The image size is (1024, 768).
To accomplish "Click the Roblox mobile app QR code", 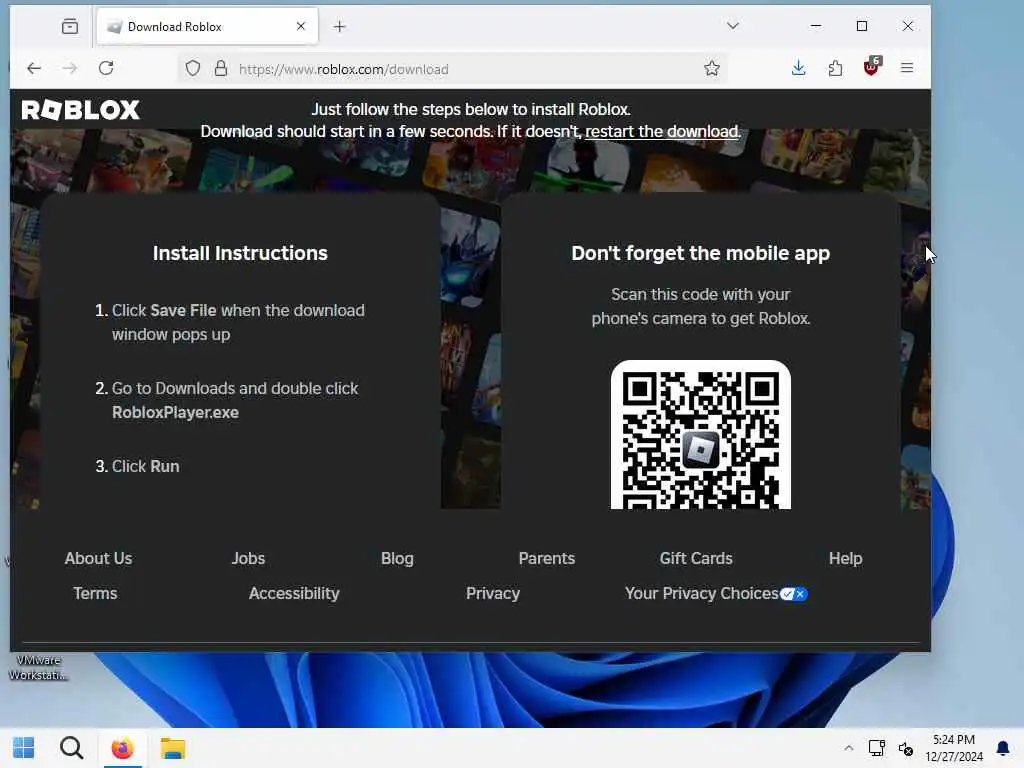I will (x=701, y=435).
